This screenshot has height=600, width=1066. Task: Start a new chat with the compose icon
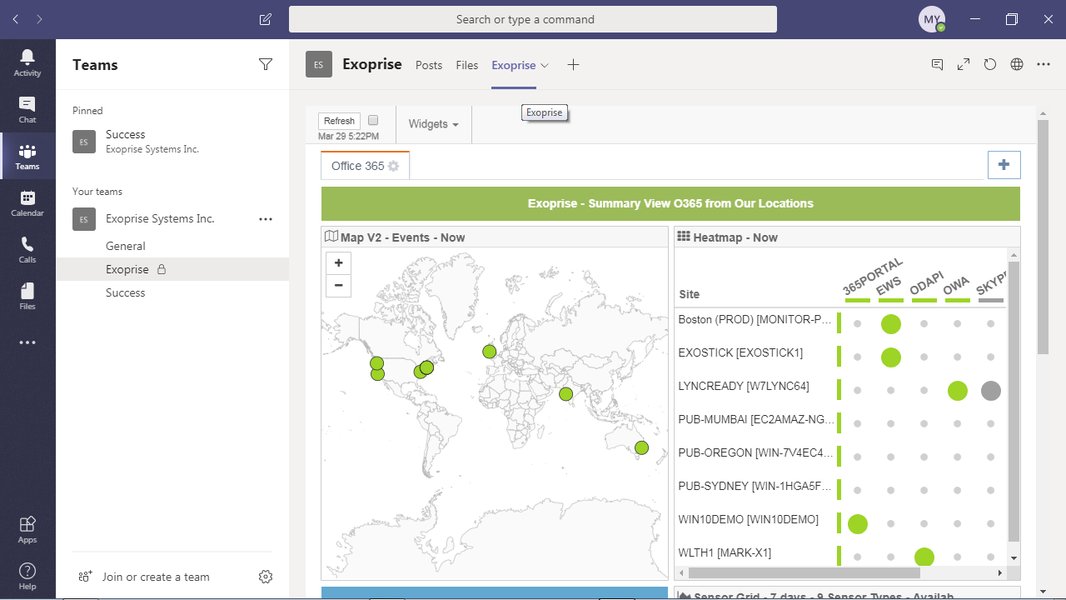[264, 18]
